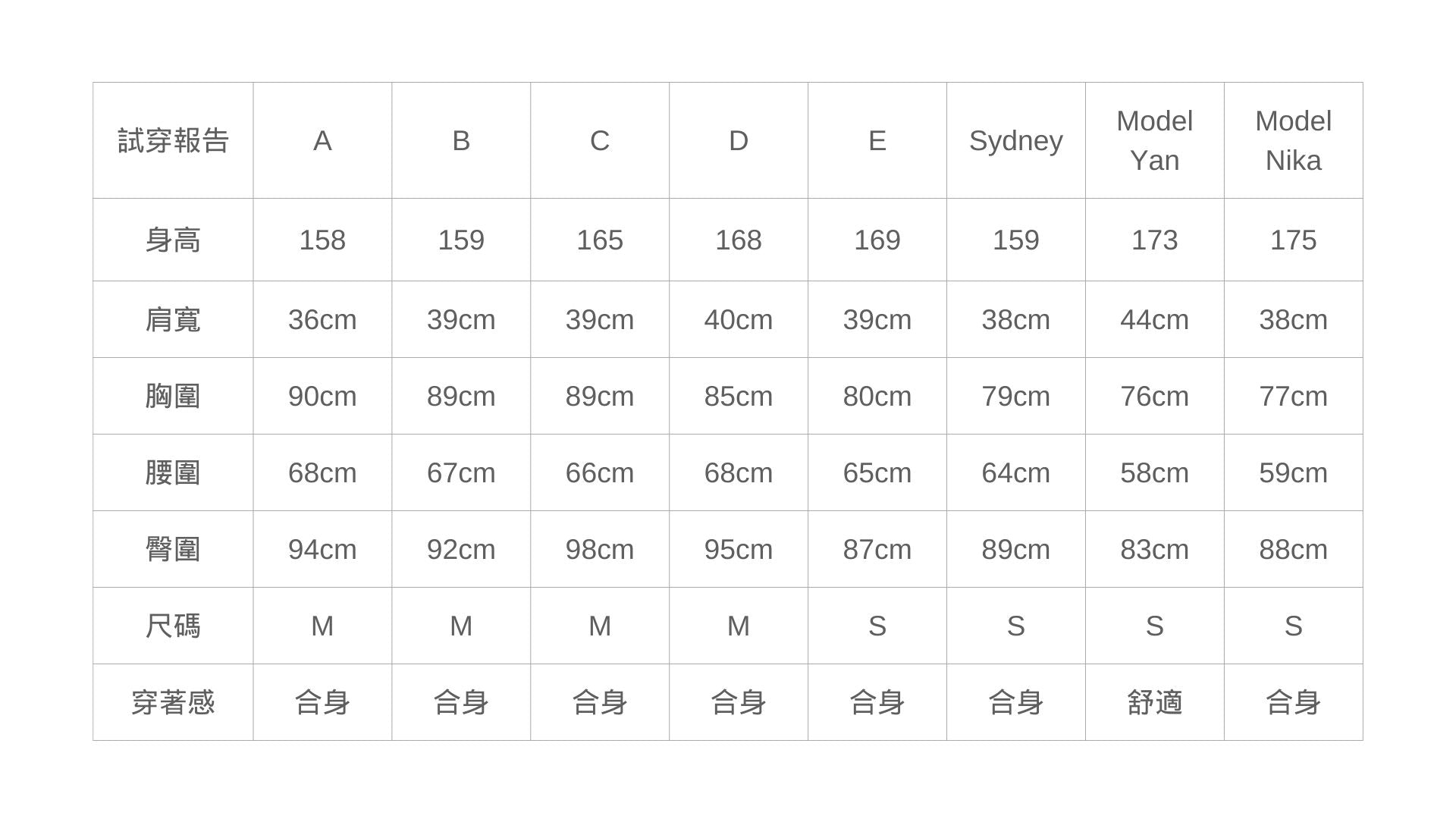Viewport: 1456px width, 819px height.
Task: Click the 尺碼 row label
Action: point(173,626)
